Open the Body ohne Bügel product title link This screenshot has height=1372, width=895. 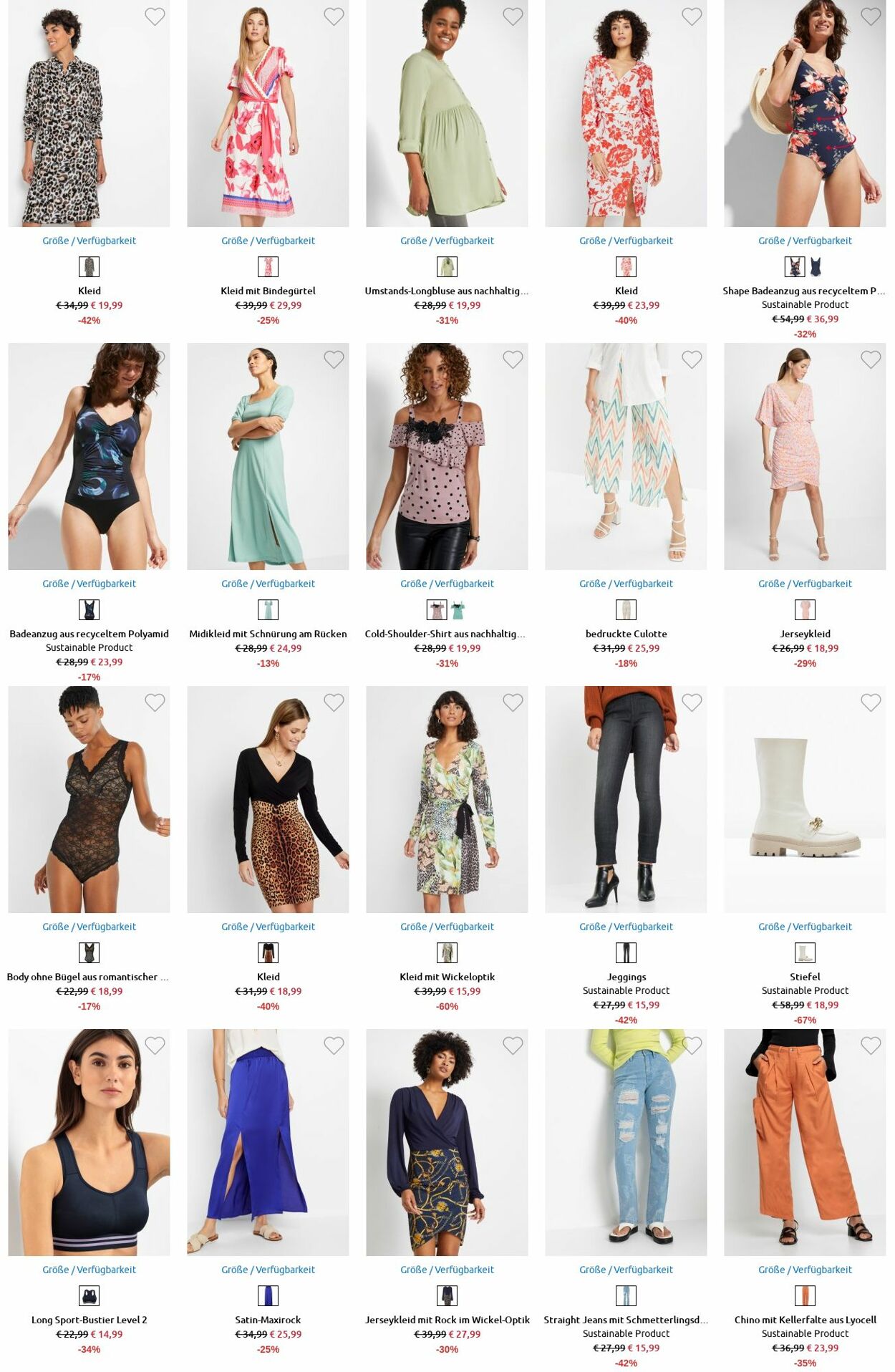88,977
